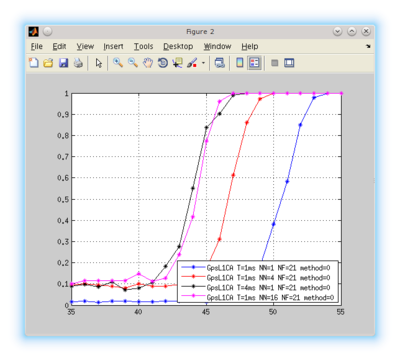Expand the Brush tool dropdown arrow
Screen dimensions: 400x361
[203, 63]
